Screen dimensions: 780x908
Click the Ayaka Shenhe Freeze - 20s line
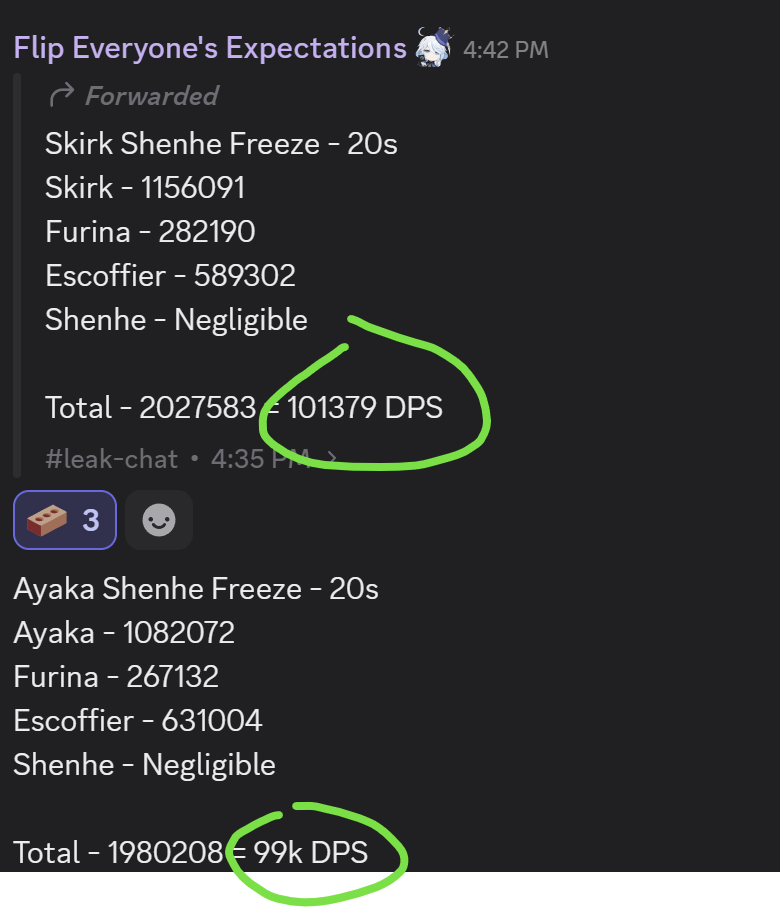[x=196, y=589]
